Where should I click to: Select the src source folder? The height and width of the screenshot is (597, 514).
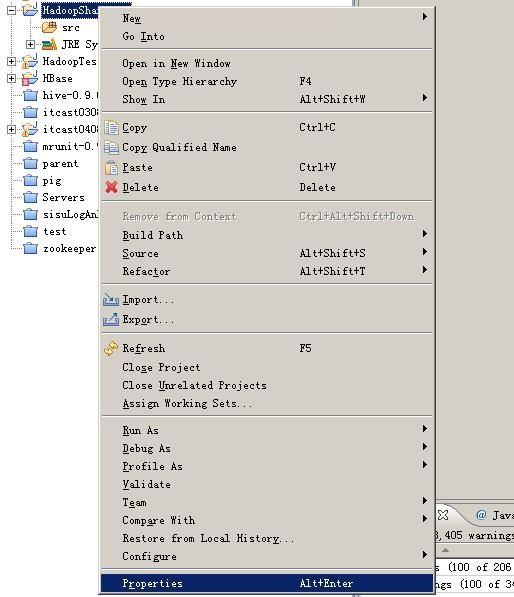point(71,28)
